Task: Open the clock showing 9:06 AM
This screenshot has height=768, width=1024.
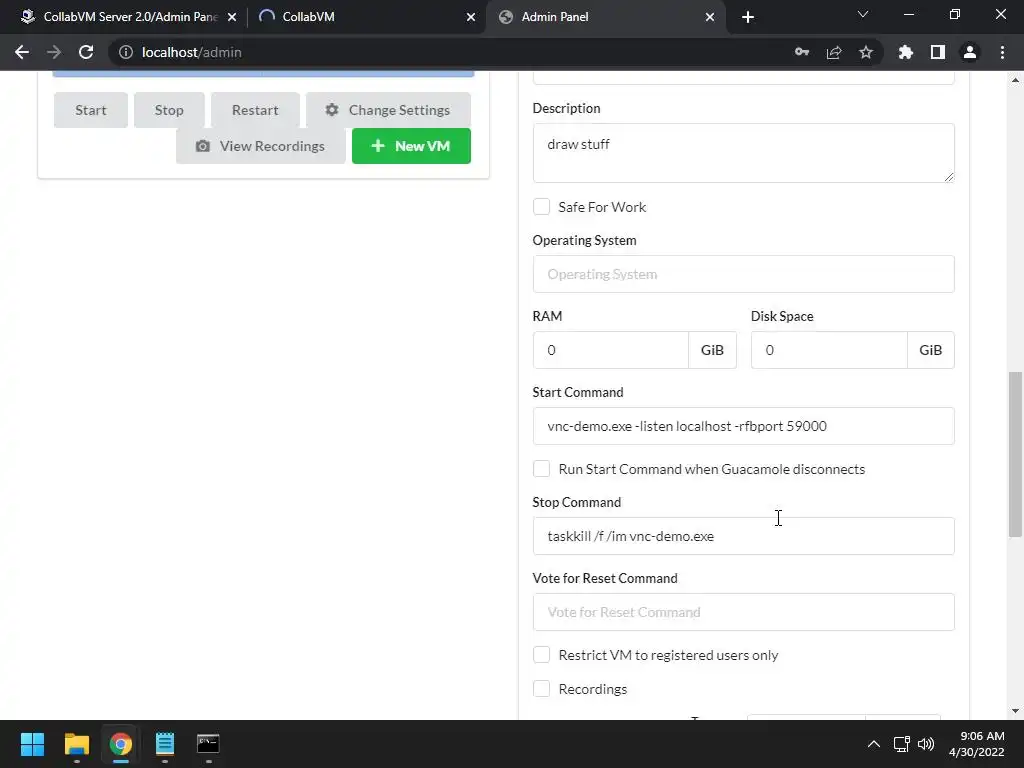Action: (976, 744)
